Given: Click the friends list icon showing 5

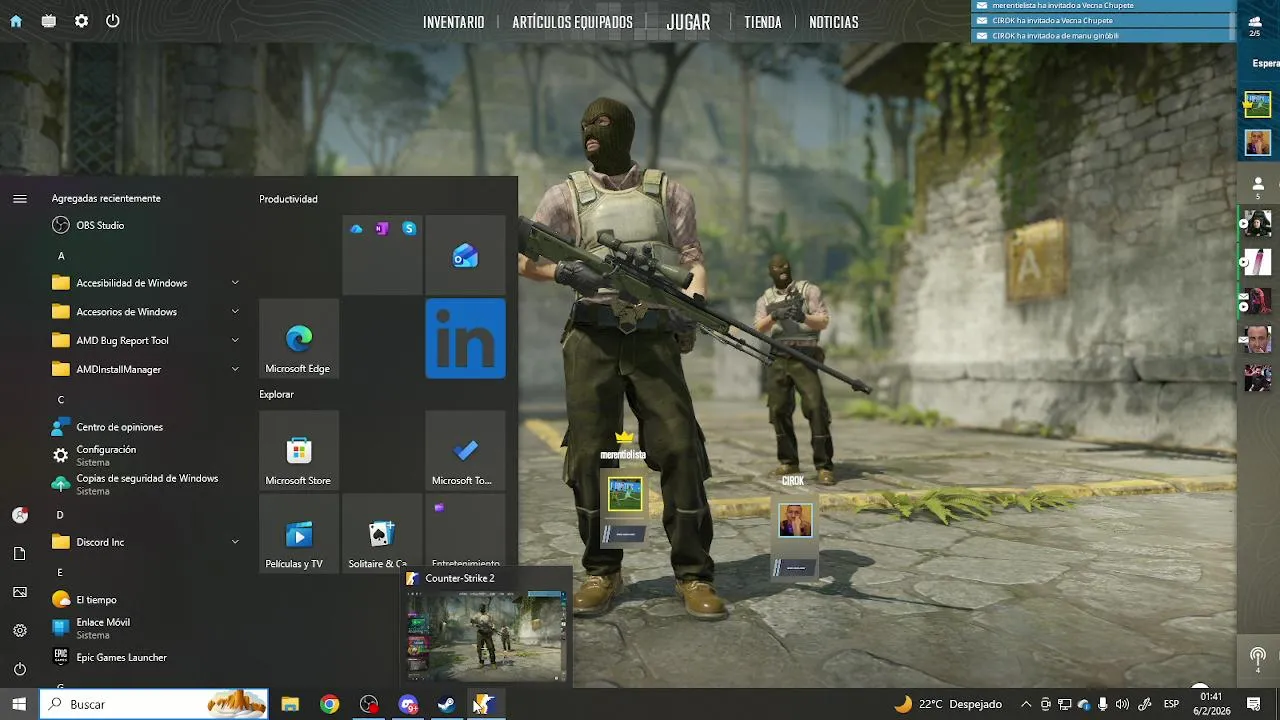Looking at the screenshot, I should point(1258,186).
